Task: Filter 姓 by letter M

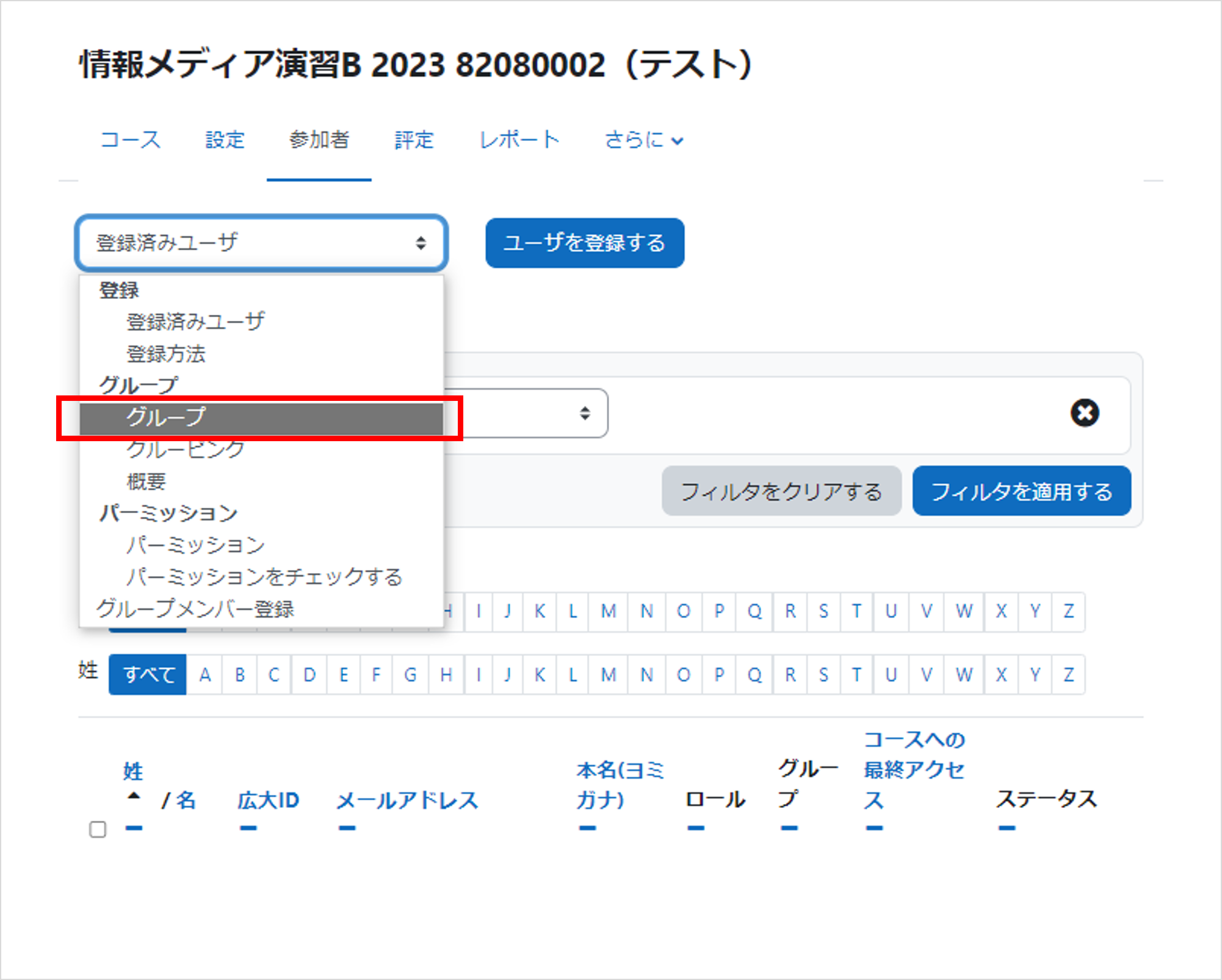Action: (x=608, y=675)
